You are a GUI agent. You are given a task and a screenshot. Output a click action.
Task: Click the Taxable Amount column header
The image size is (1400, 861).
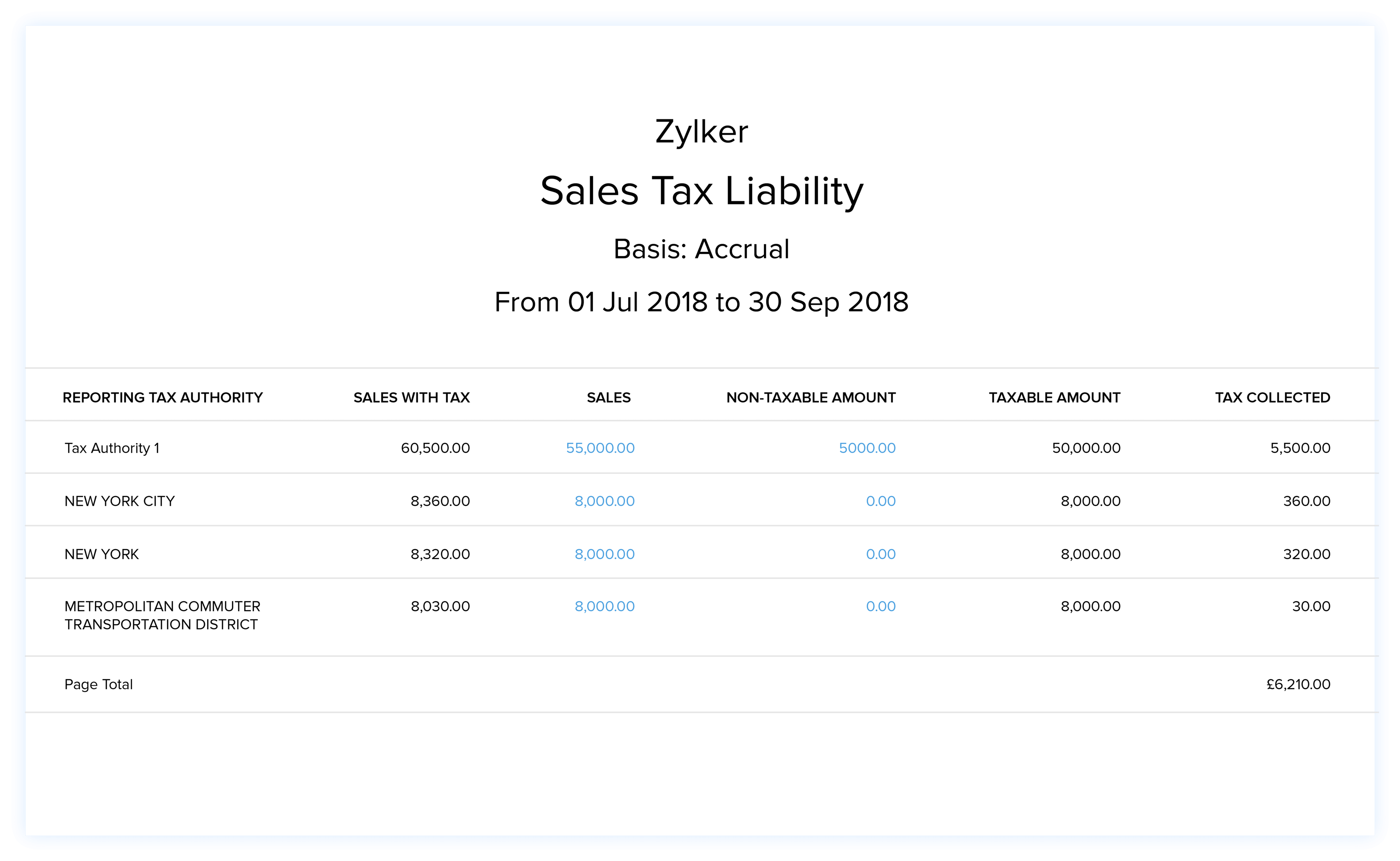(1054, 397)
